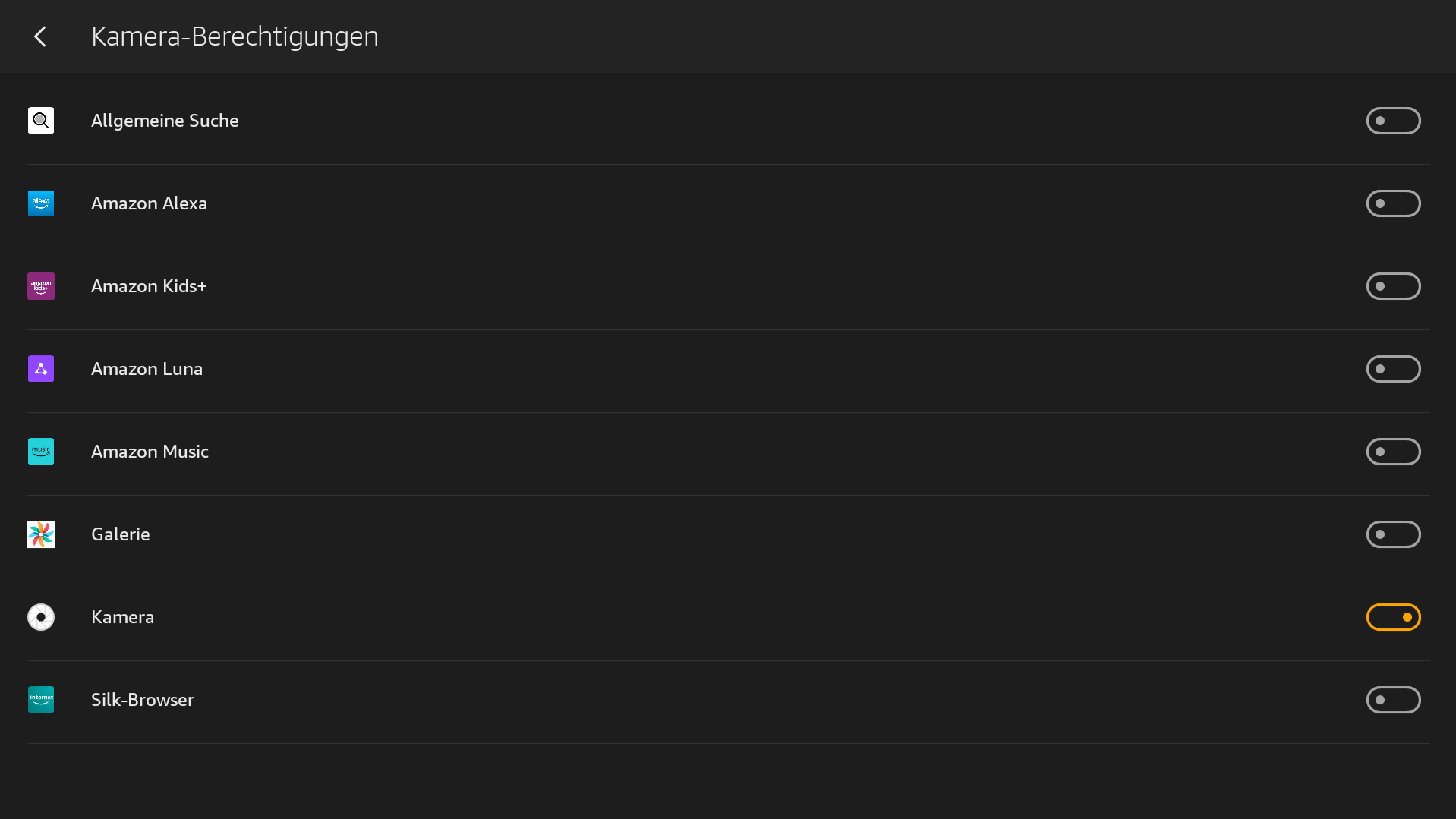The width and height of the screenshot is (1456, 819).
Task: Enable Amazon Luna camera switch
Action: click(1393, 369)
